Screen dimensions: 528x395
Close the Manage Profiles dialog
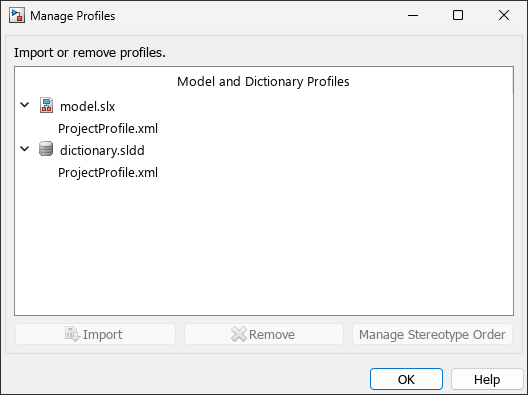(504, 15)
